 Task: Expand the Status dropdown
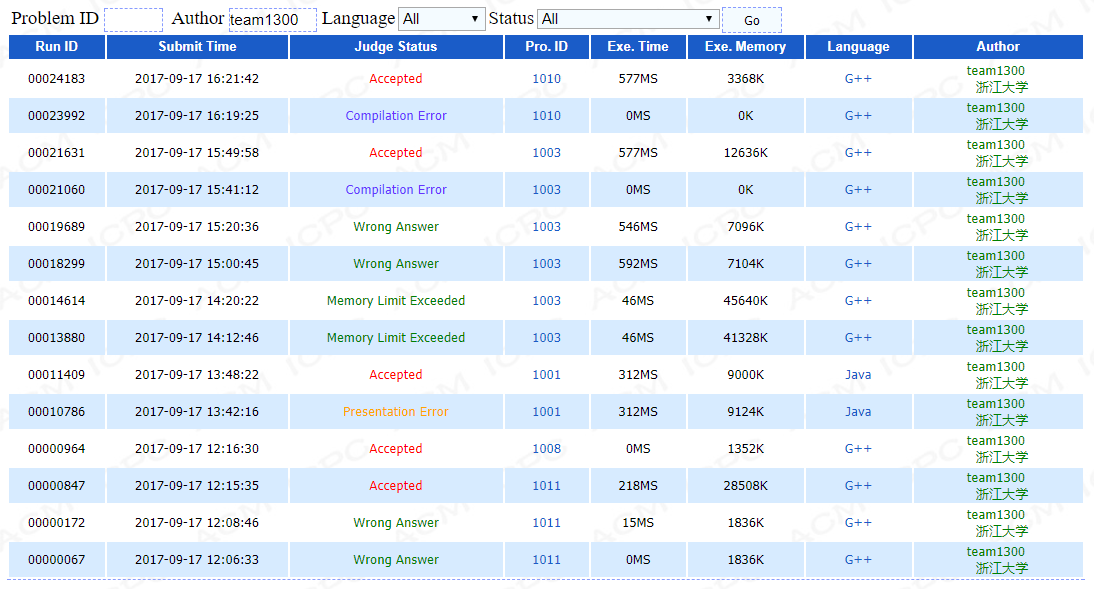(627, 19)
